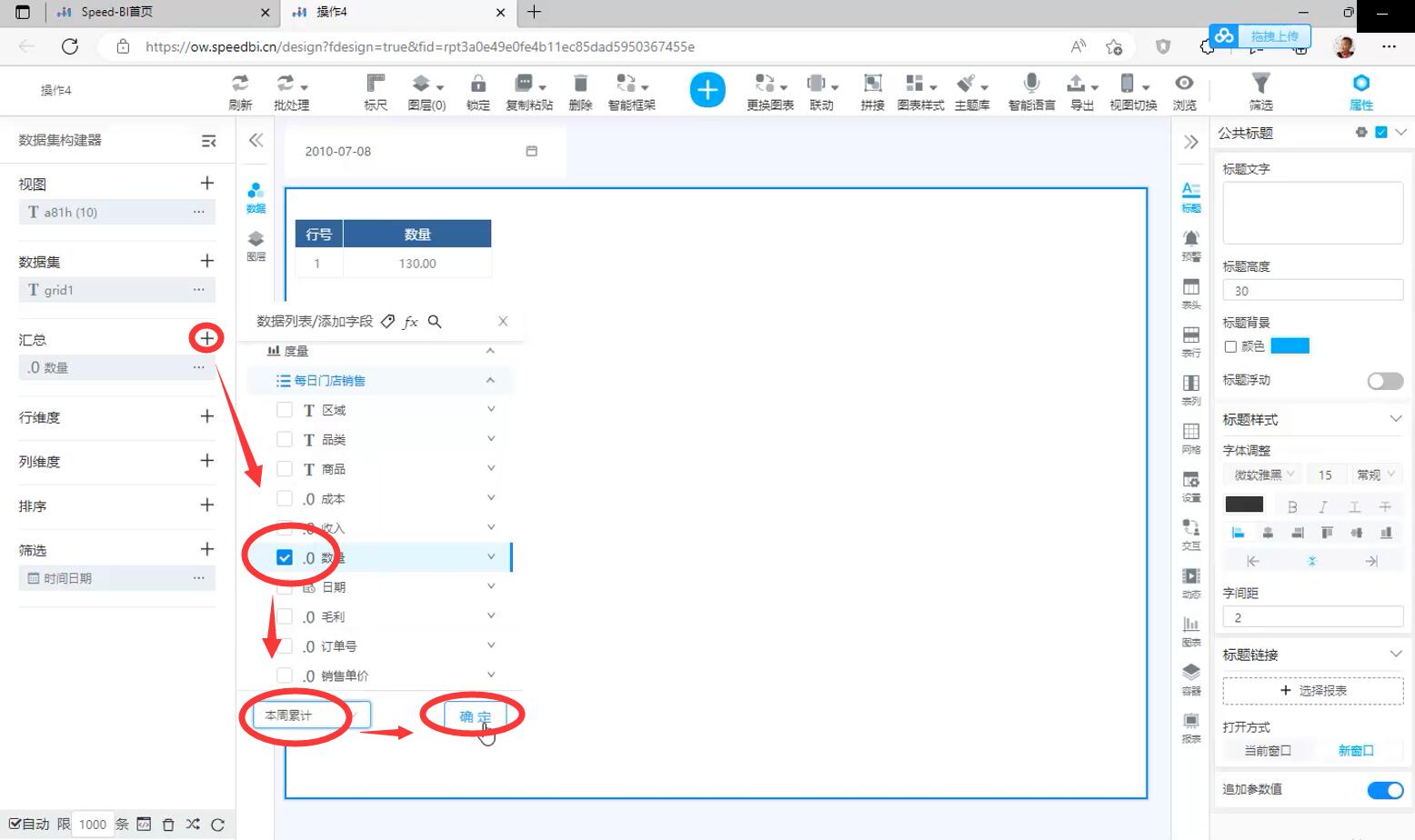Click the 删除 trash icon in toolbar

coord(580,91)
